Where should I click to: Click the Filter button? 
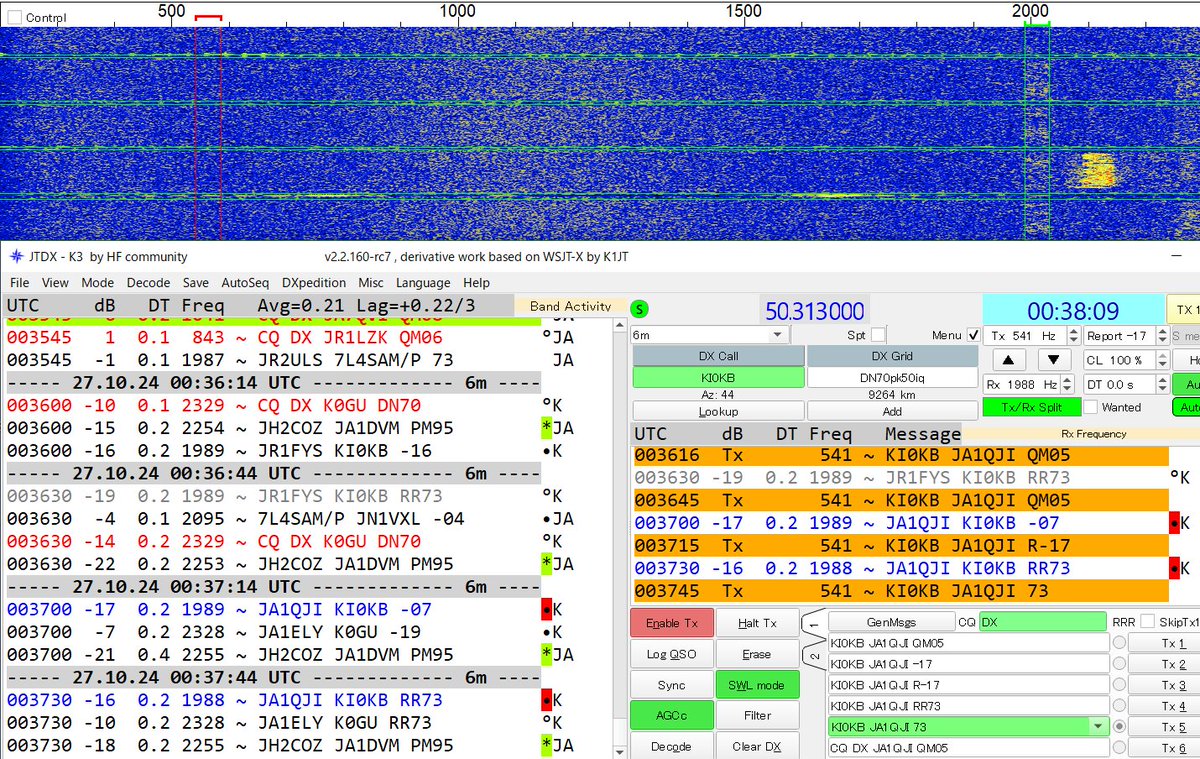pos(757,716)
